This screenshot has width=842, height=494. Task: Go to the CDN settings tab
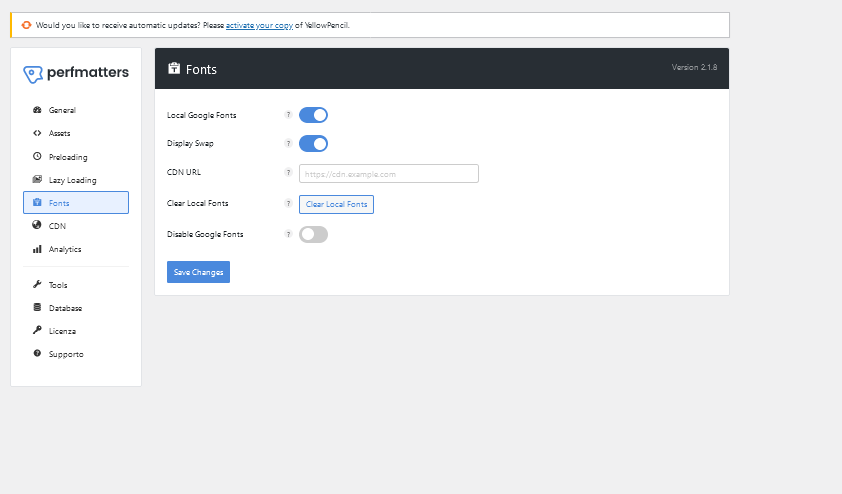click(x=76, y=226)
